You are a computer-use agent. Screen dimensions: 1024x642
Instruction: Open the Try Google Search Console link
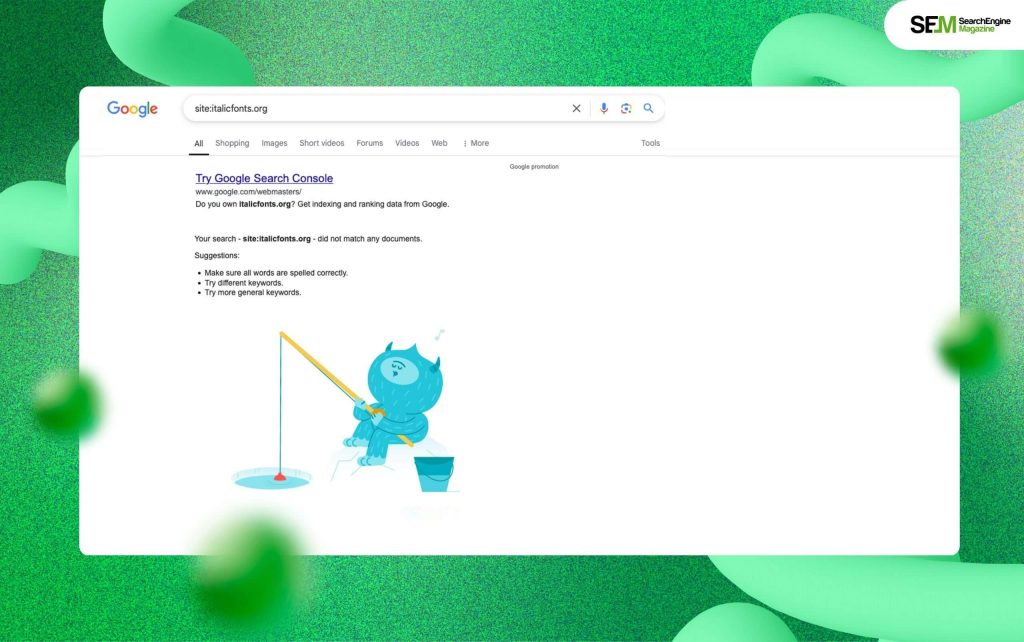[x=264, y=178]
